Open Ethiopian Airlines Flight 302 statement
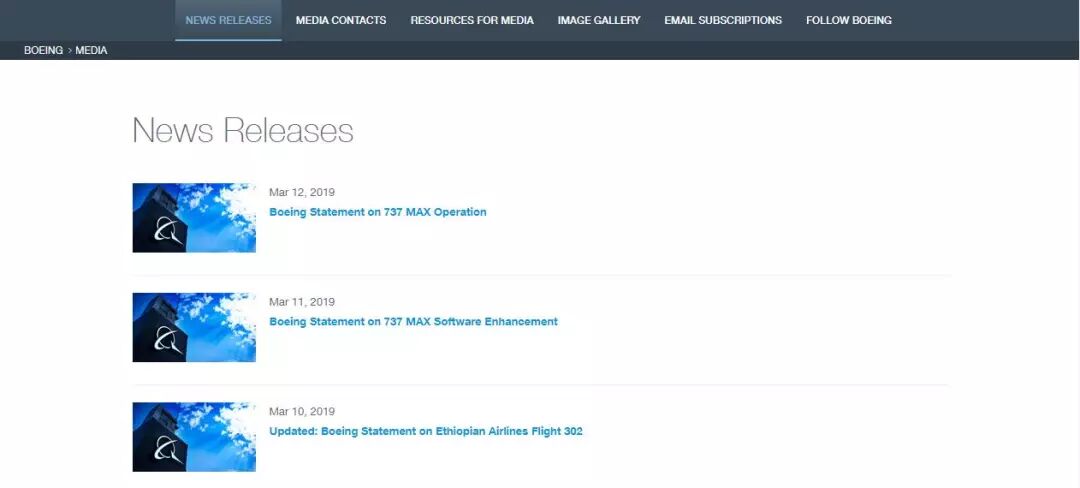This screenshot has width=1080, height=488. coord(426,432)
